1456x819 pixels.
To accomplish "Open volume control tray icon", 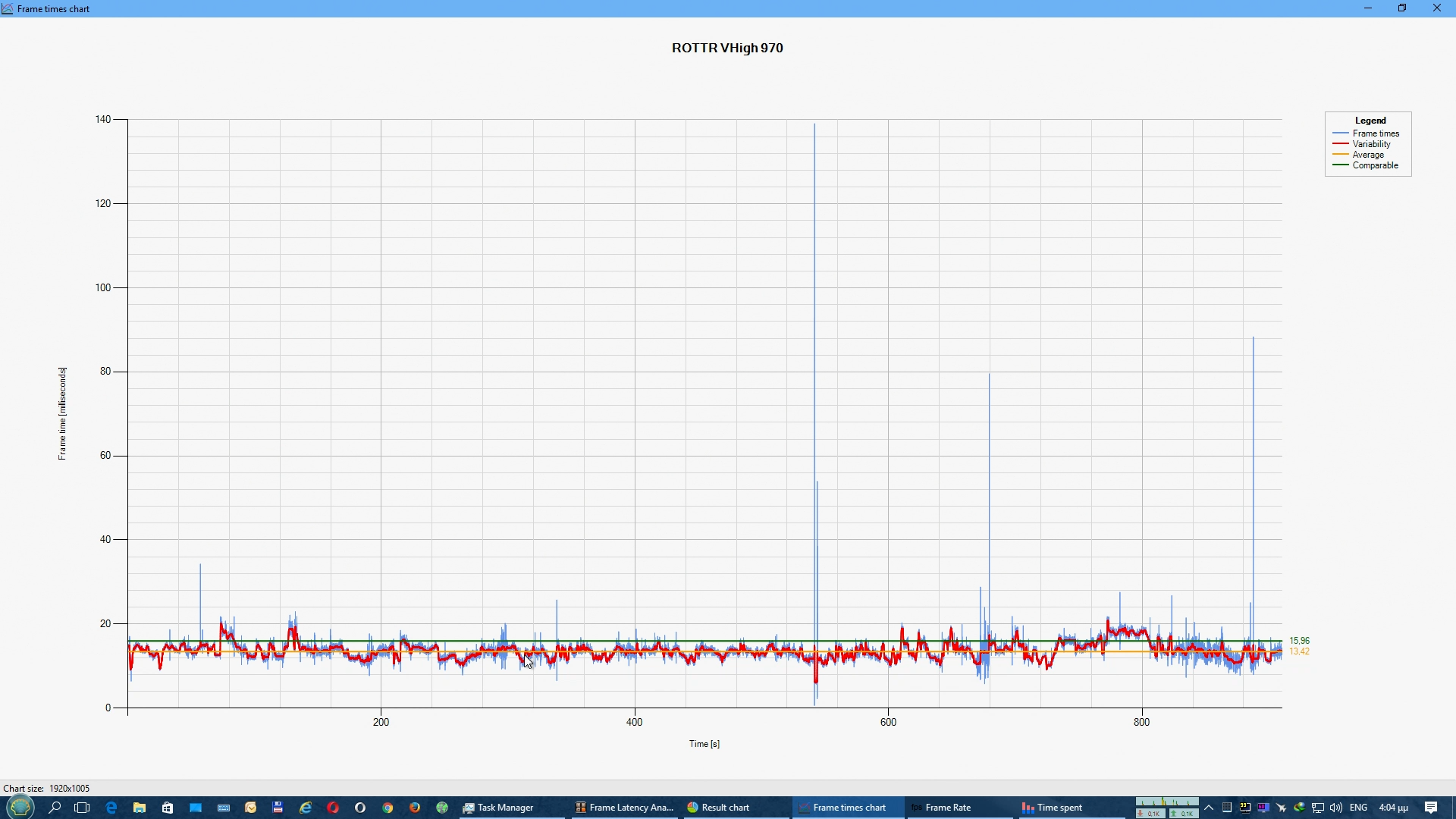I will 1336,808.
